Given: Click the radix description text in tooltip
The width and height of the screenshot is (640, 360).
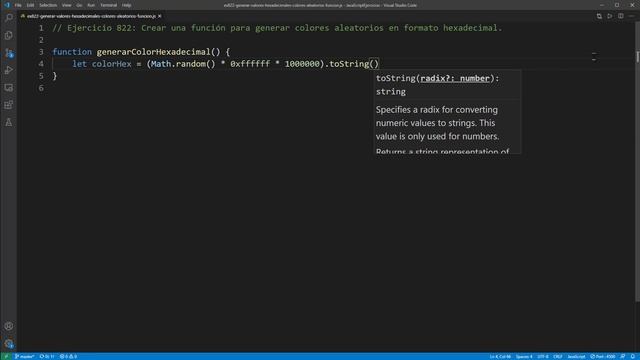Looking at the screenshot, I should coord(438,123).
